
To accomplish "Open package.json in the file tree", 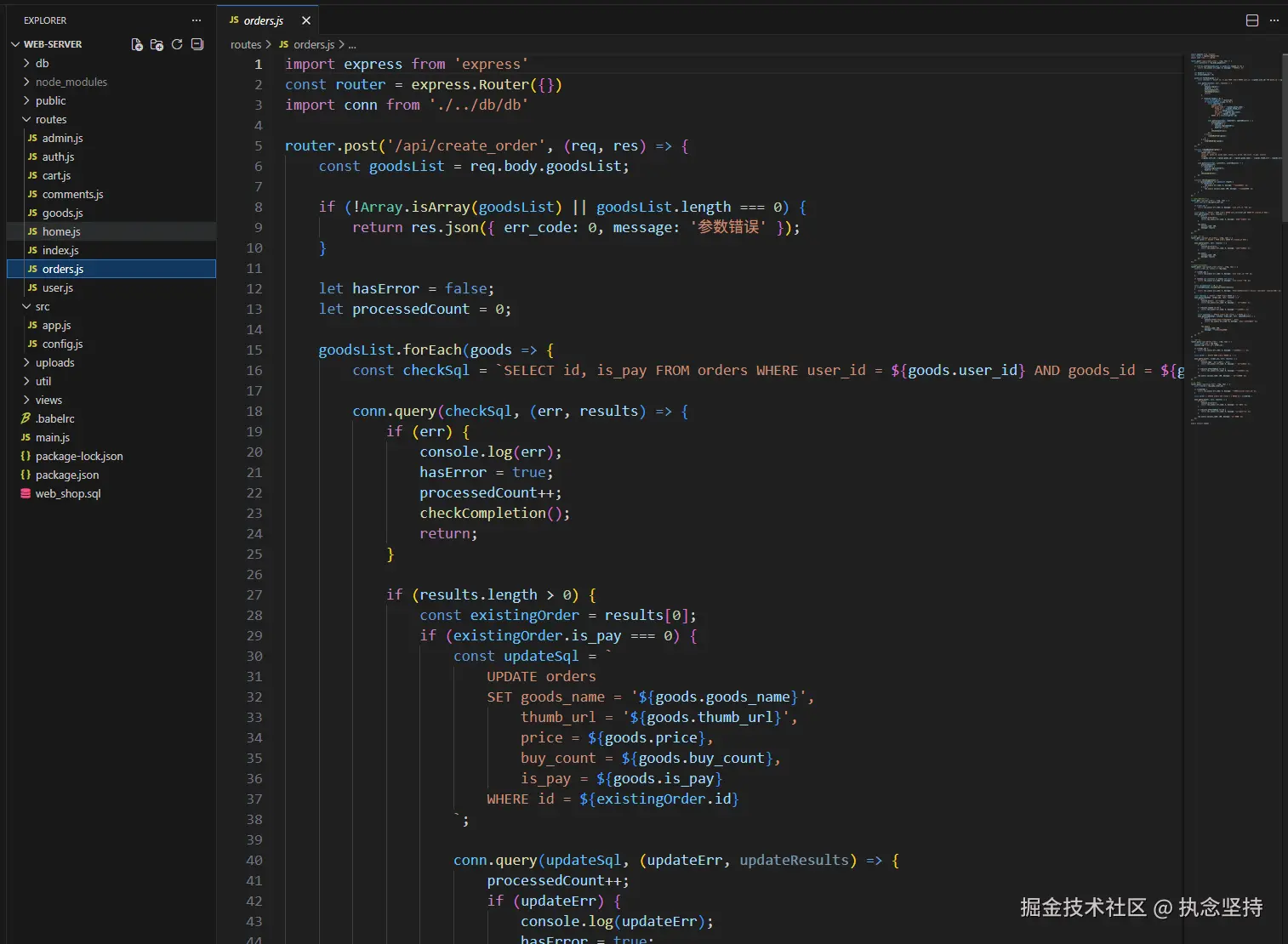I will [66, 475].
